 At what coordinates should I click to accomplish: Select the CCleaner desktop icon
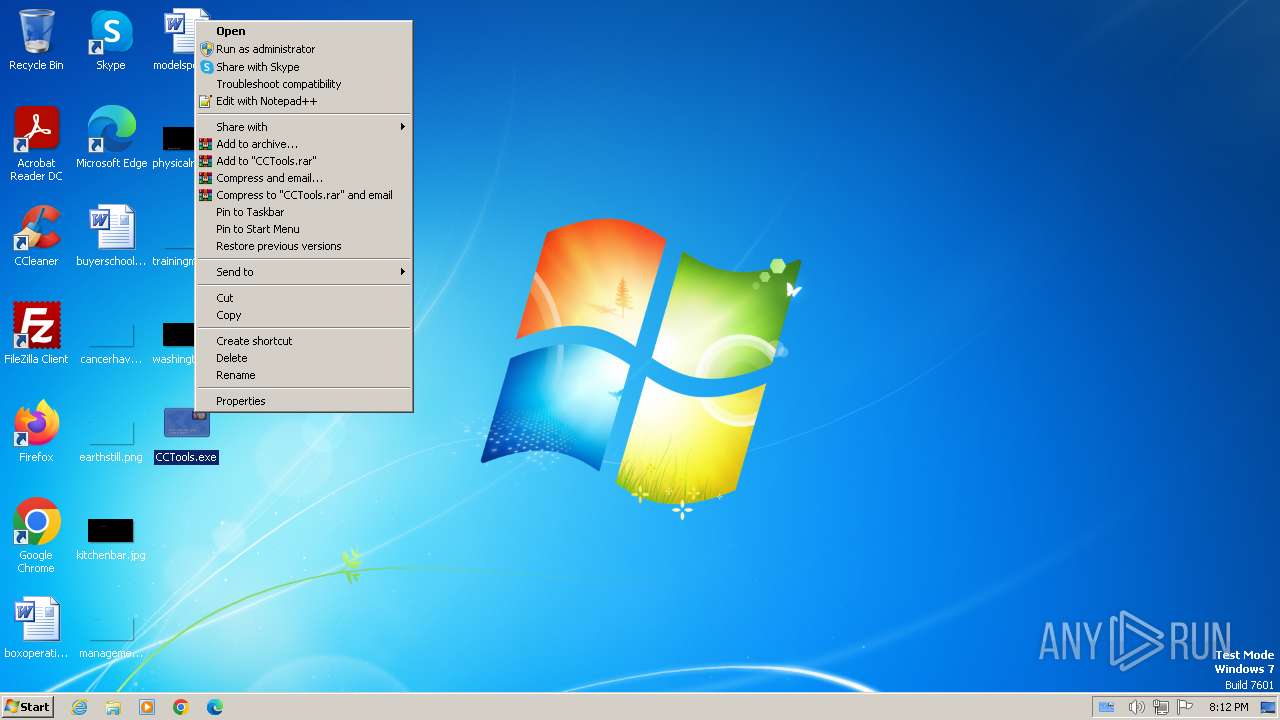tap(36, 236)
